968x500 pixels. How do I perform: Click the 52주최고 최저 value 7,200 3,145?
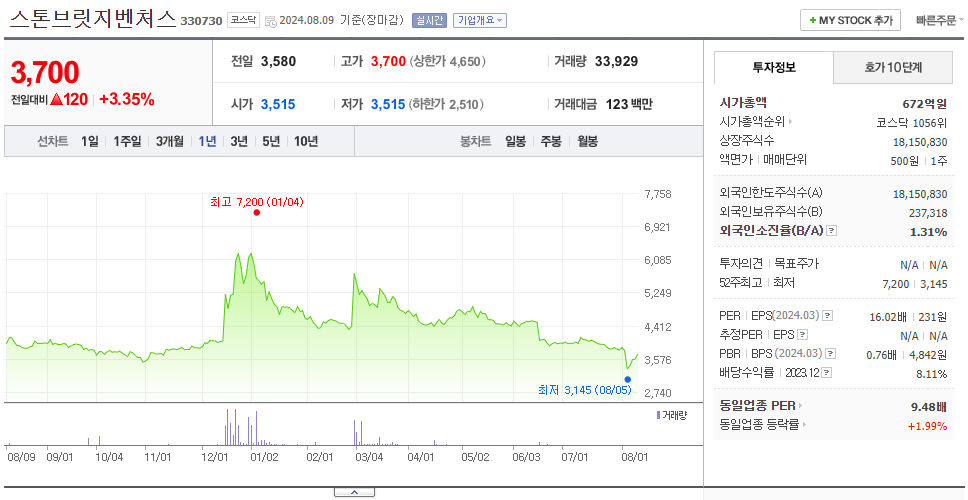(915, 284)
